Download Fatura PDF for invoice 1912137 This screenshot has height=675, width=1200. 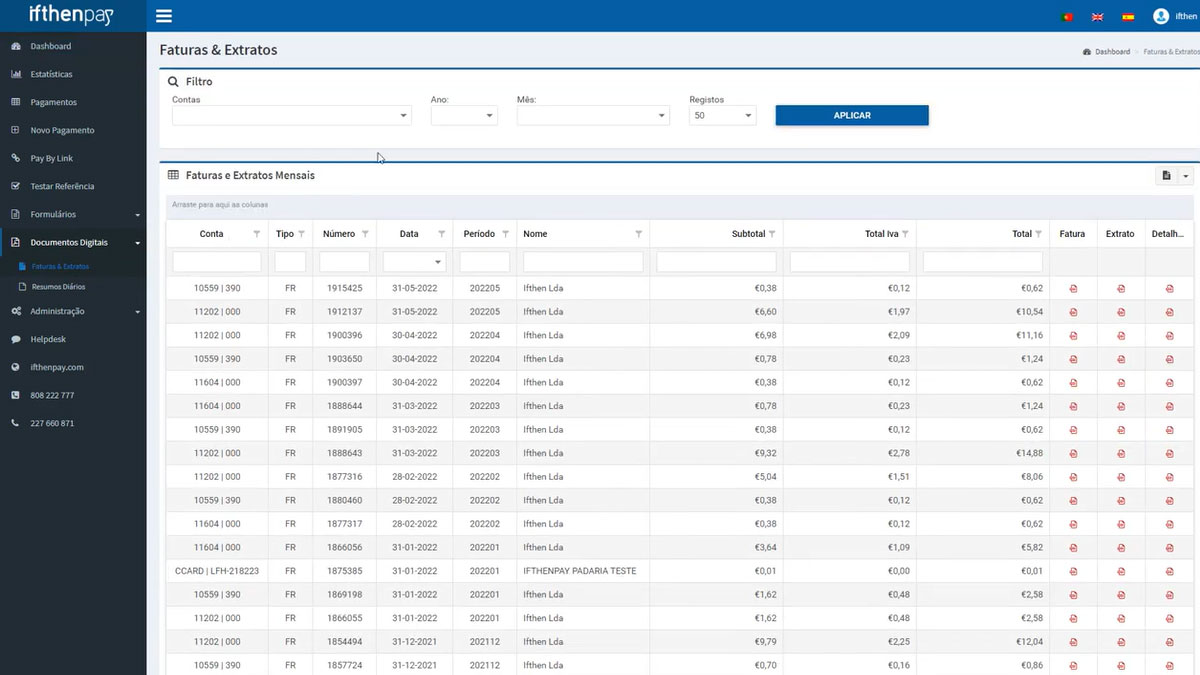click(1073, 312)
